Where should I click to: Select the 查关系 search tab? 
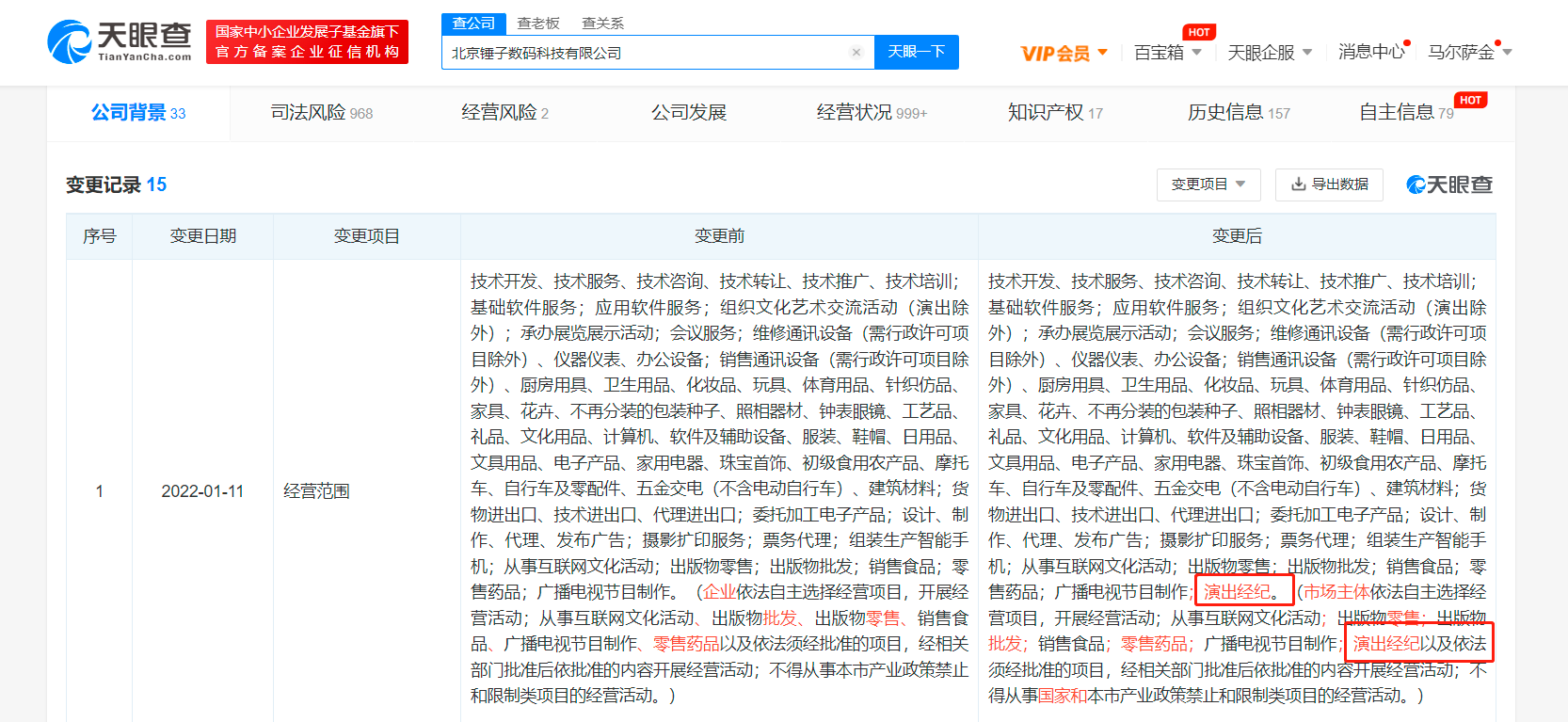pos(602,24)
